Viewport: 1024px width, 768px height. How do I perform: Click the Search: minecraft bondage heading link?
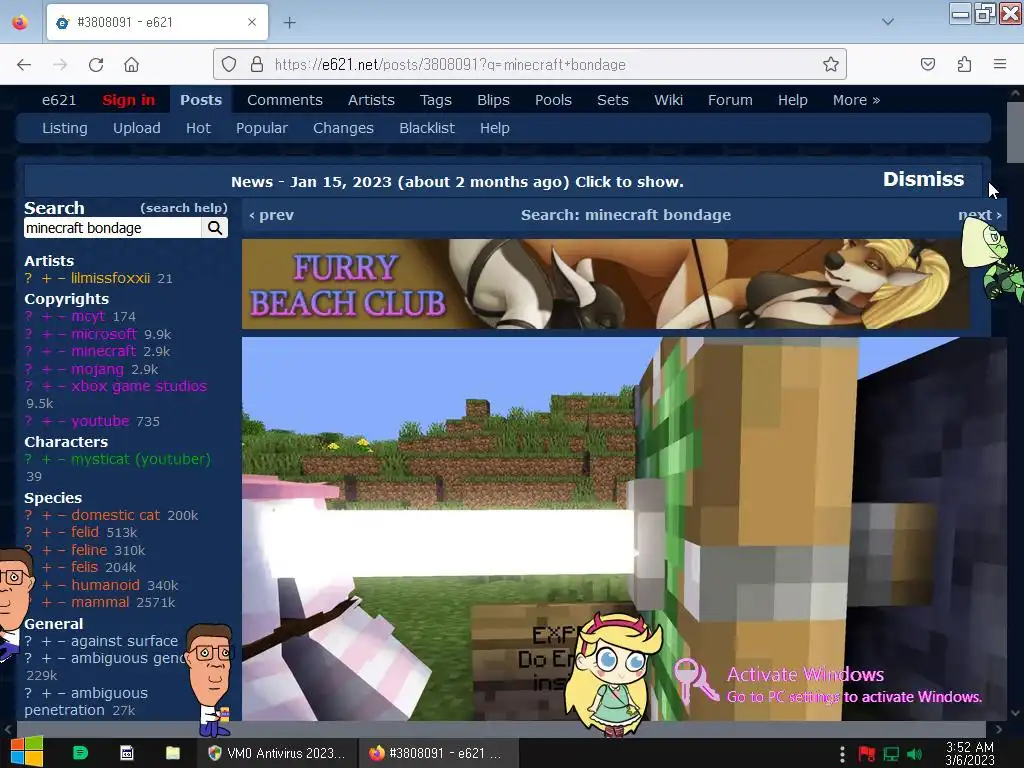coord(626,215)
